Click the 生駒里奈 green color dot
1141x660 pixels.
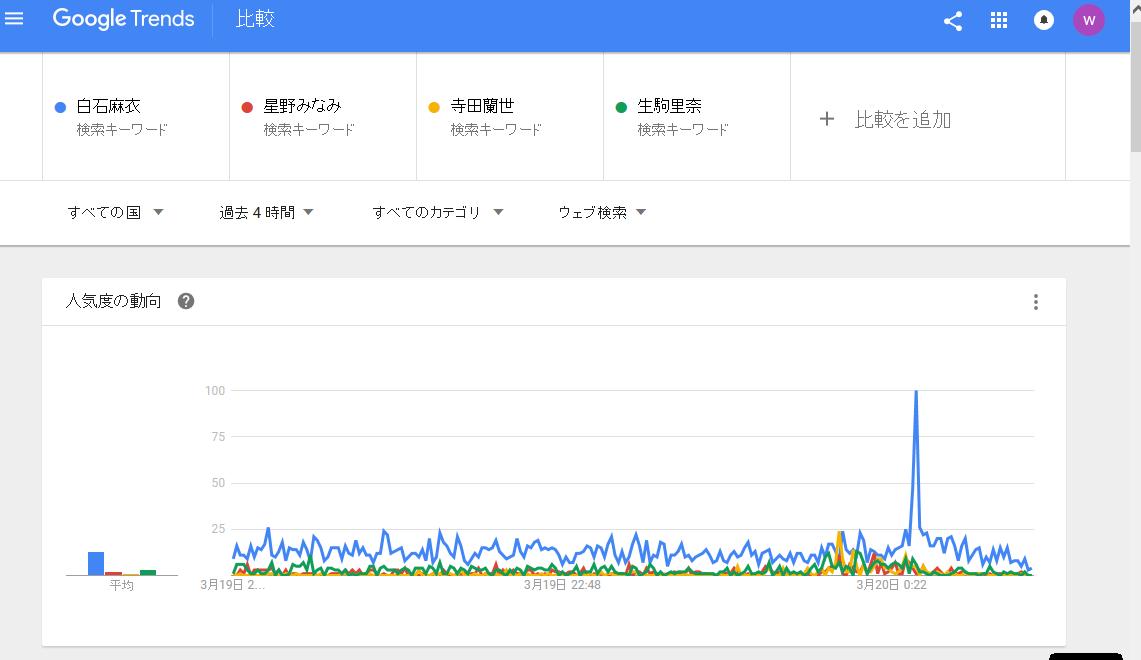point(621,108)
